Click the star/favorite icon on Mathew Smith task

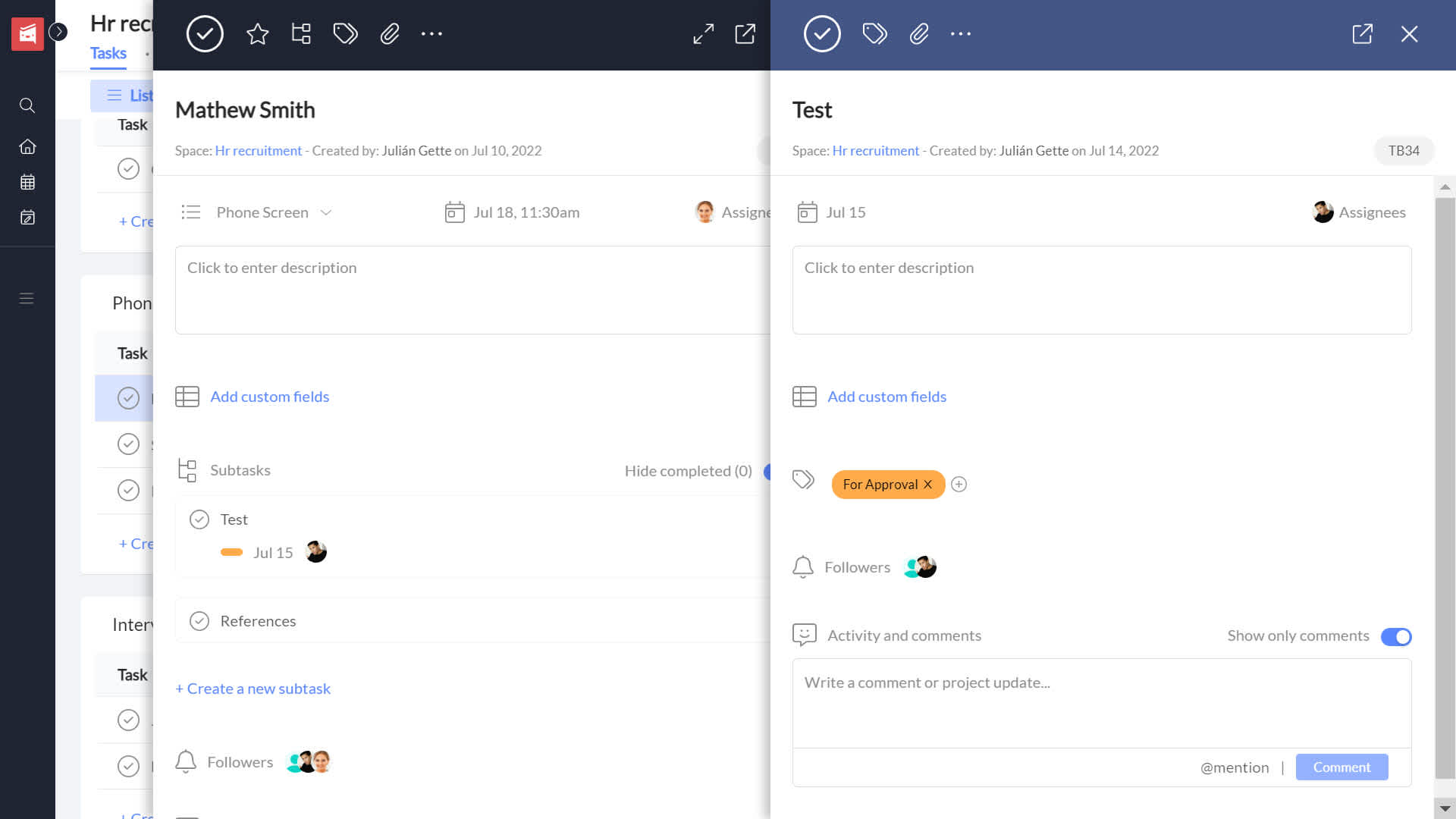coord(257,33)
